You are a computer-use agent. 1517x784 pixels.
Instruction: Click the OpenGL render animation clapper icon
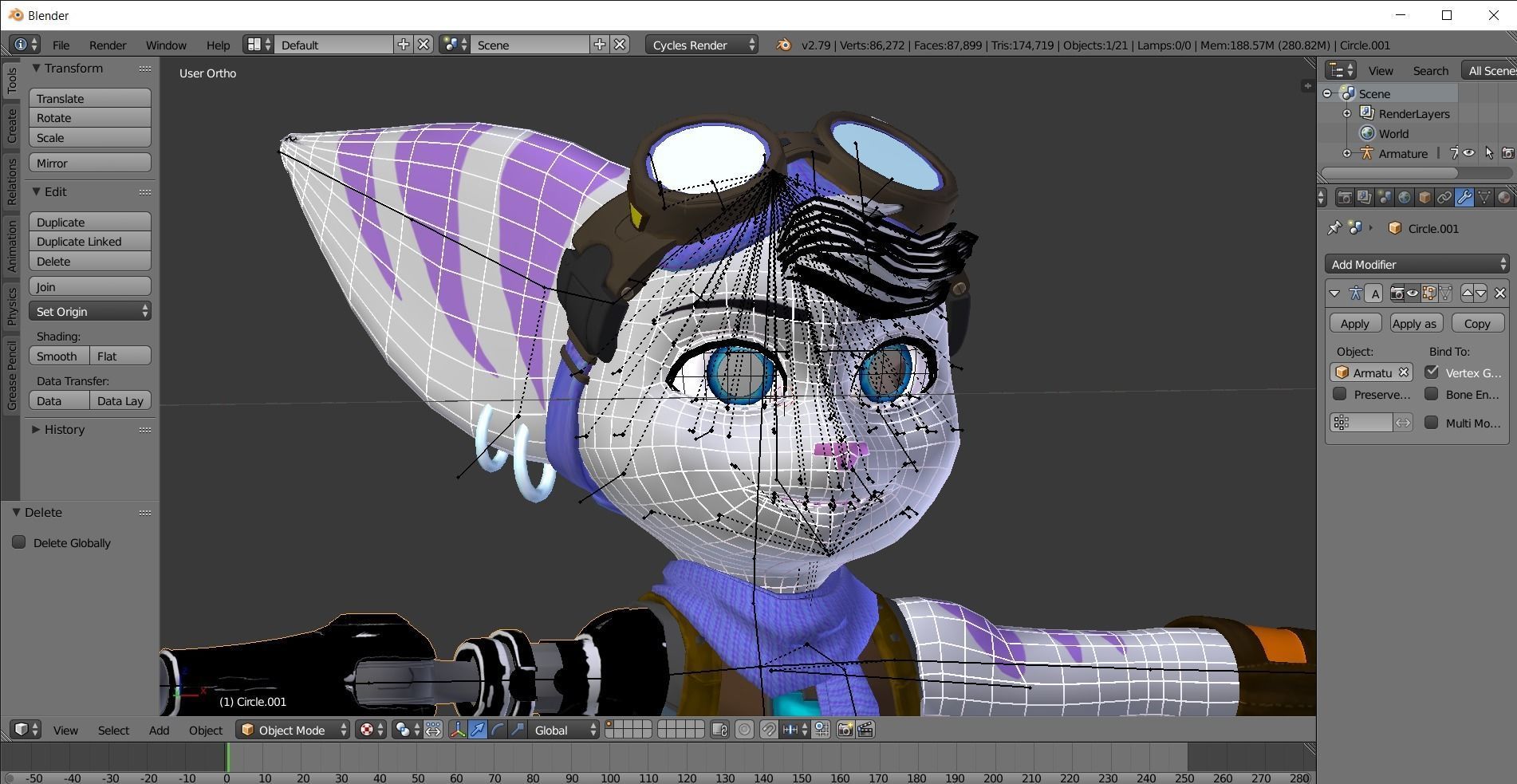coord(865,730)
